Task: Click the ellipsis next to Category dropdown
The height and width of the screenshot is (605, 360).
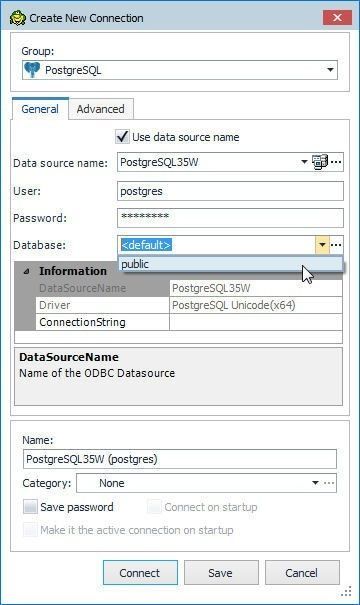Action: (x=329, y=483)
